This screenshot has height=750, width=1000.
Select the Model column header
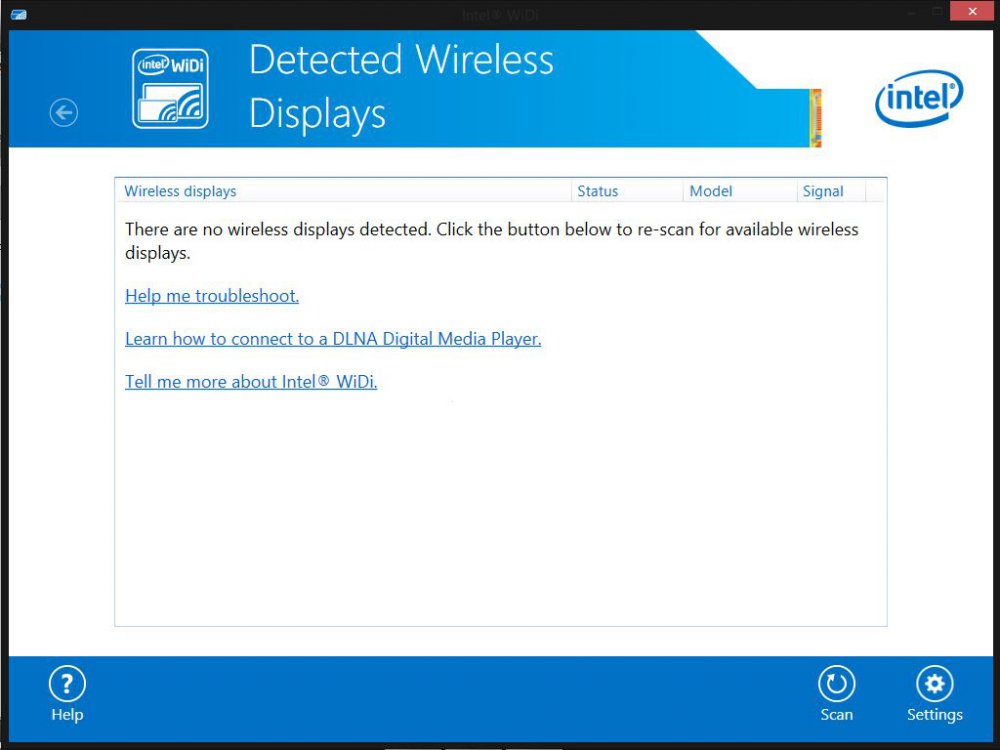[x=711, y=191]
